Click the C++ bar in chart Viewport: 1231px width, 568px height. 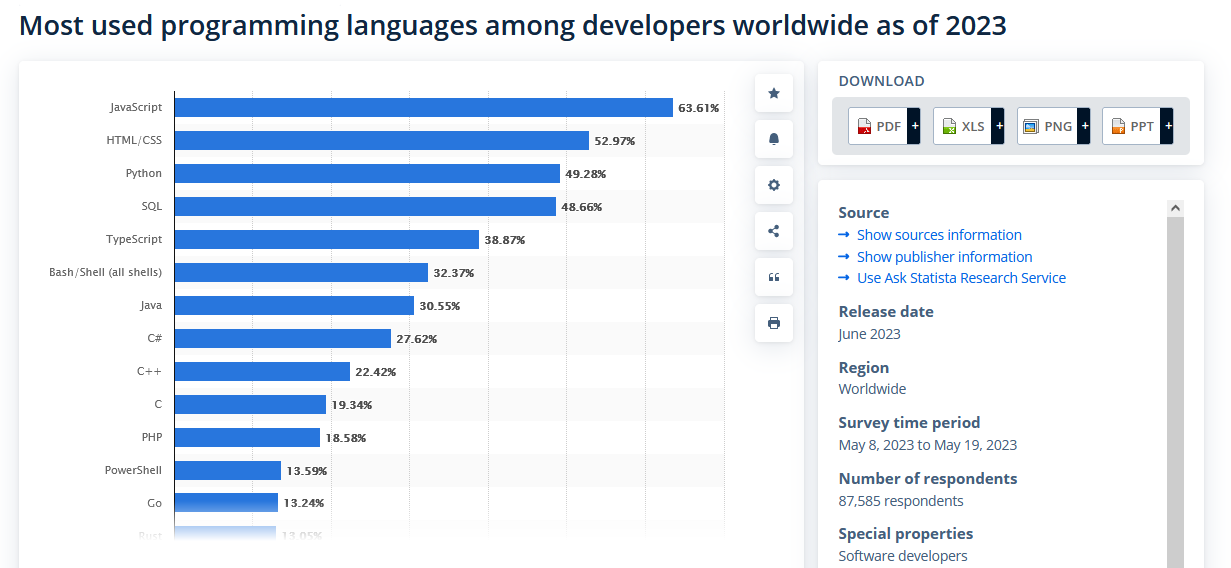pyautogui.click(x=262, y=371)
